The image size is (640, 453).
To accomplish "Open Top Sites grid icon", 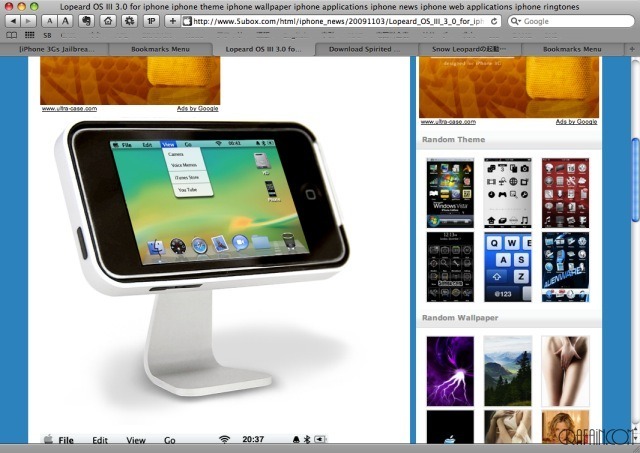I will (x=29, y=35).
